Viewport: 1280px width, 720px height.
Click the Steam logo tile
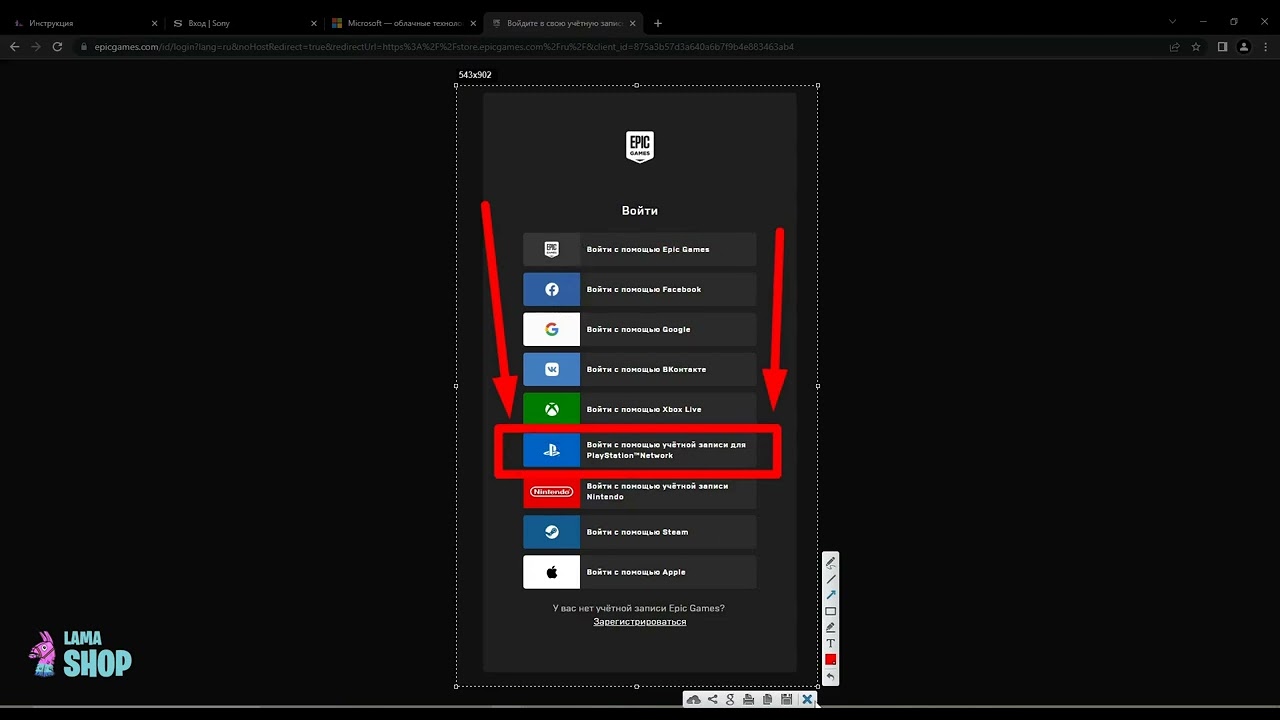click(x=551, y=532)
